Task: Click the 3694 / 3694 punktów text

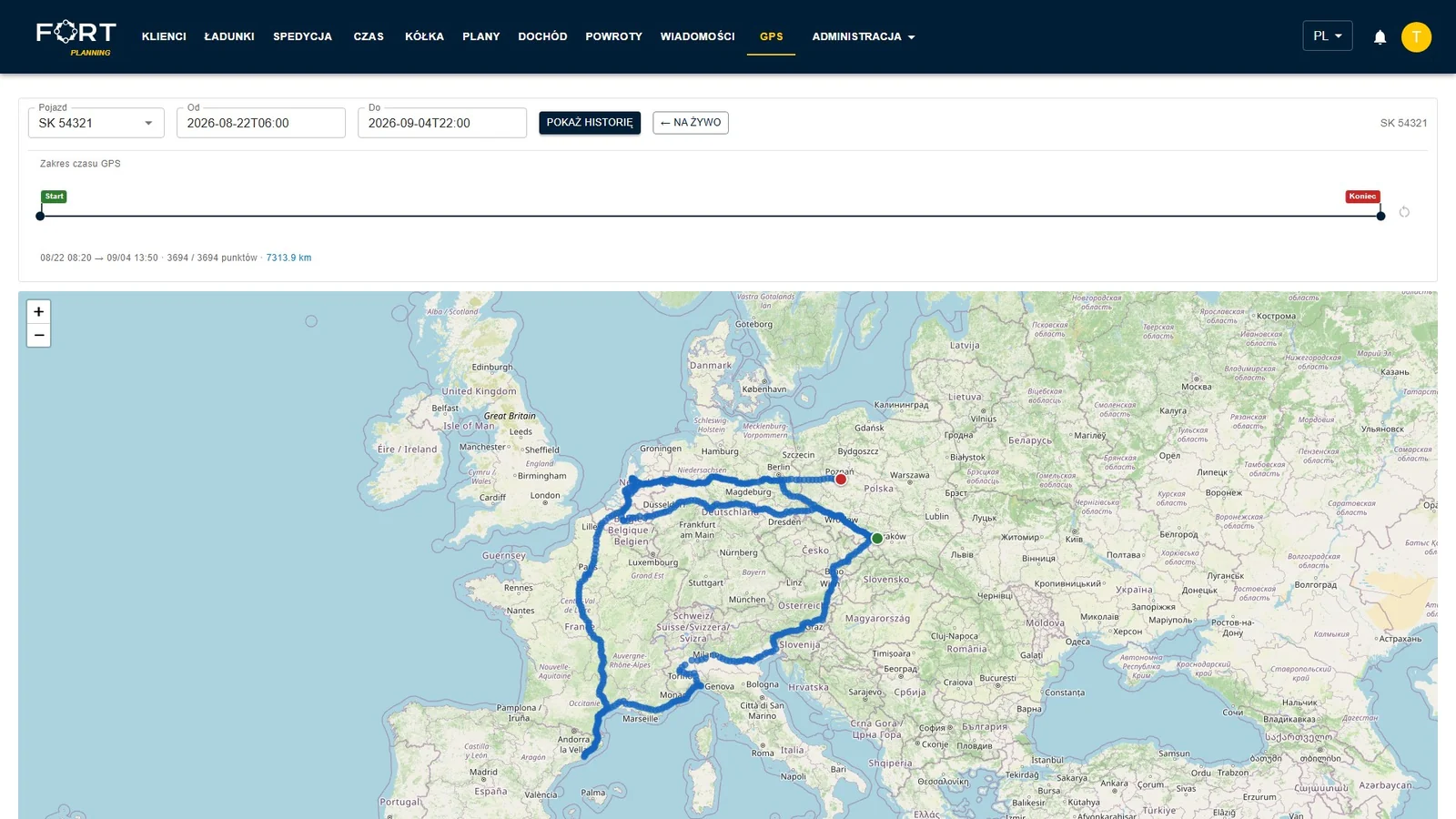Action: click(212, 258)
